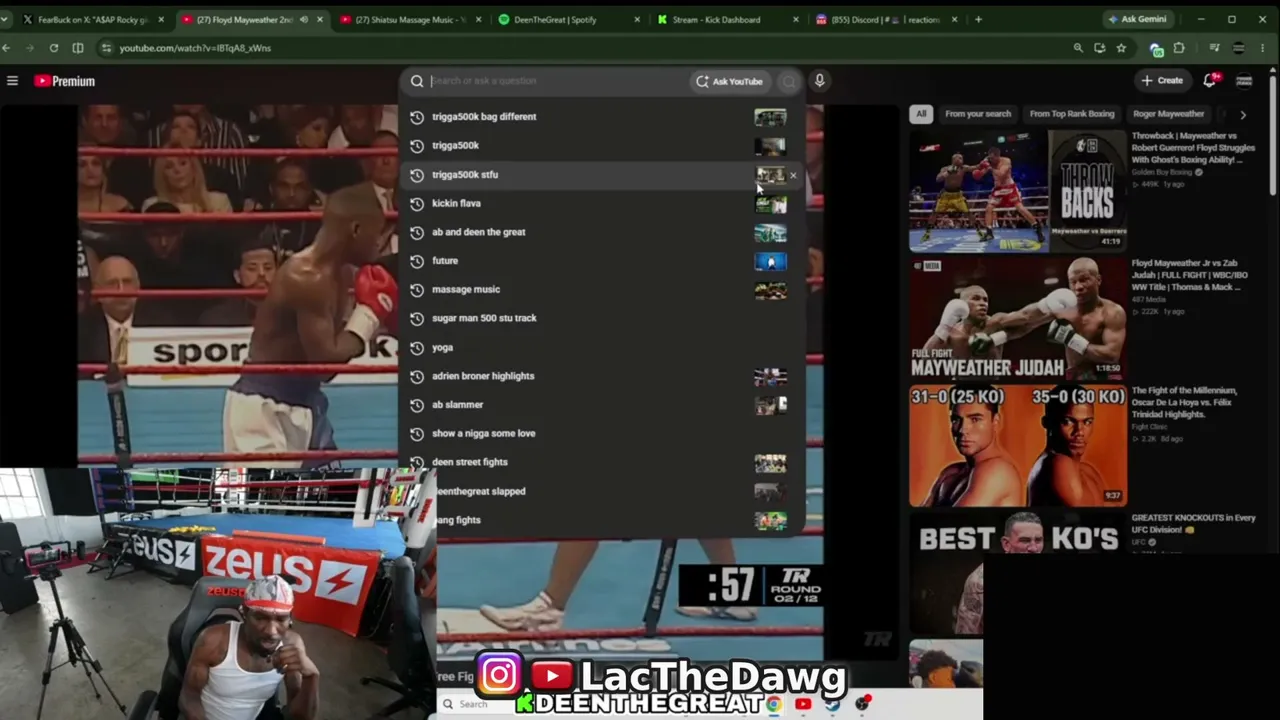Choose suggestion 'trigga500k bag different'

(x=601, y=117)
